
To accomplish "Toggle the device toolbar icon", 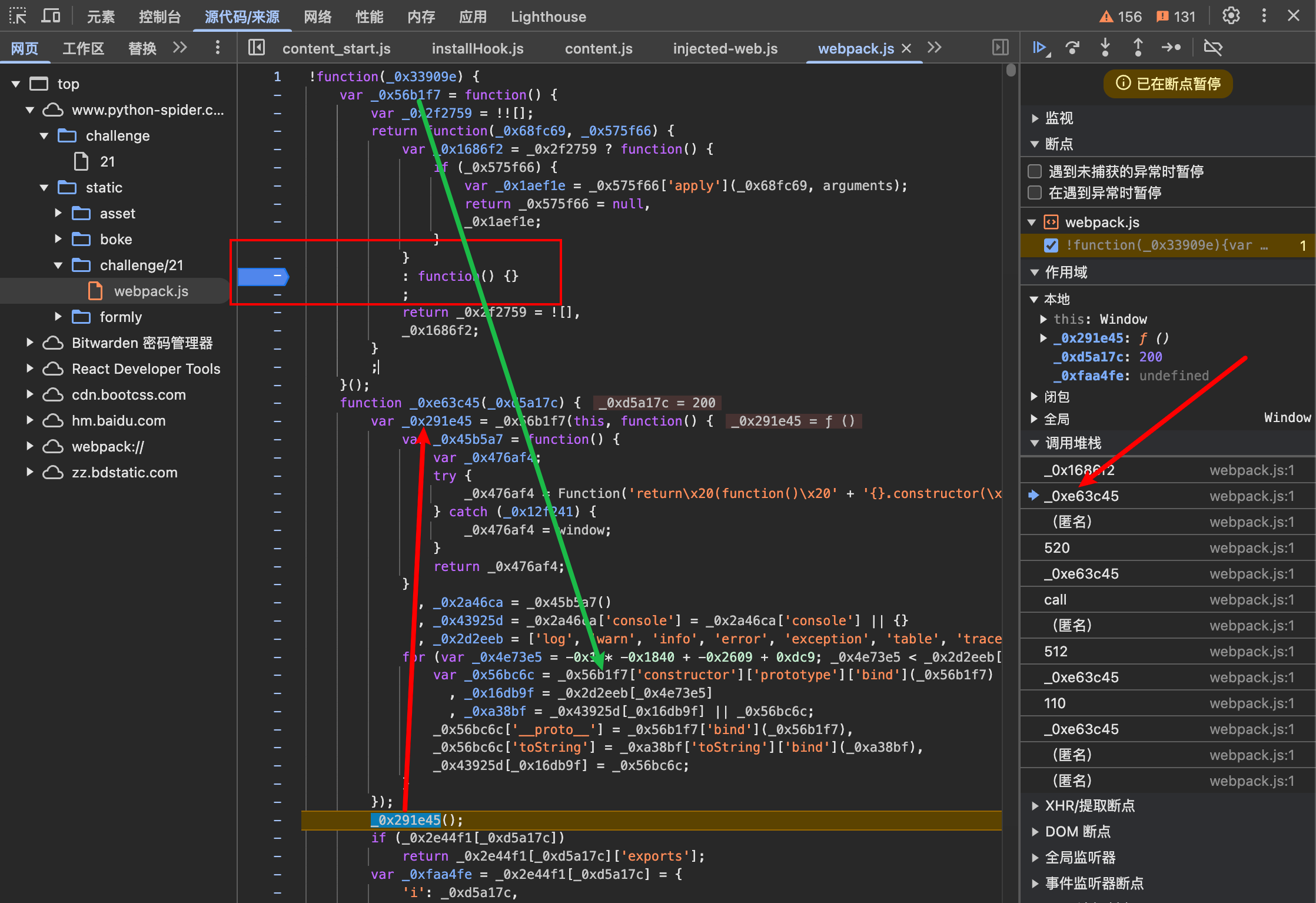I will coord(51,16).
